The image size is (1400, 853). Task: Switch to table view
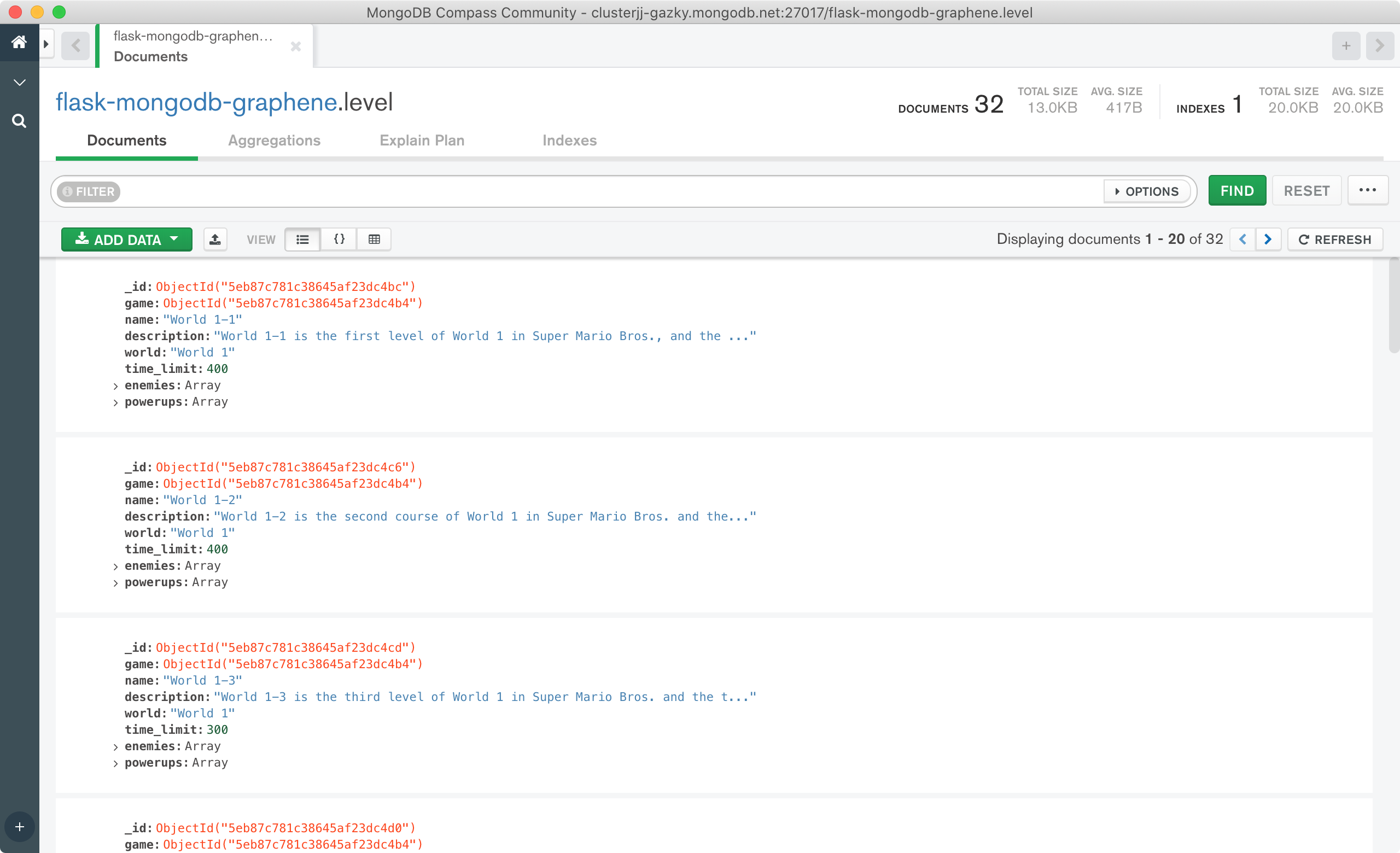coord(374,239)
